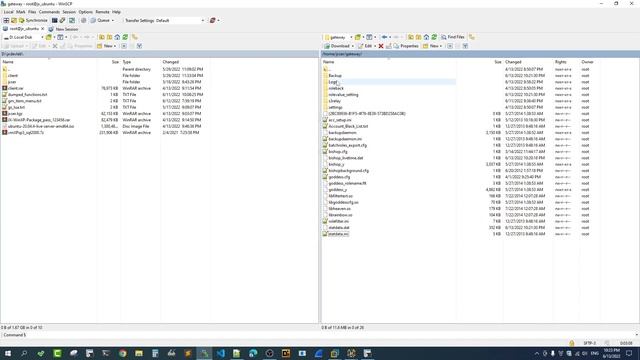Open the remote filter icon dropdown
This screenshot has width=640, height=360.
tap(465, 46)
